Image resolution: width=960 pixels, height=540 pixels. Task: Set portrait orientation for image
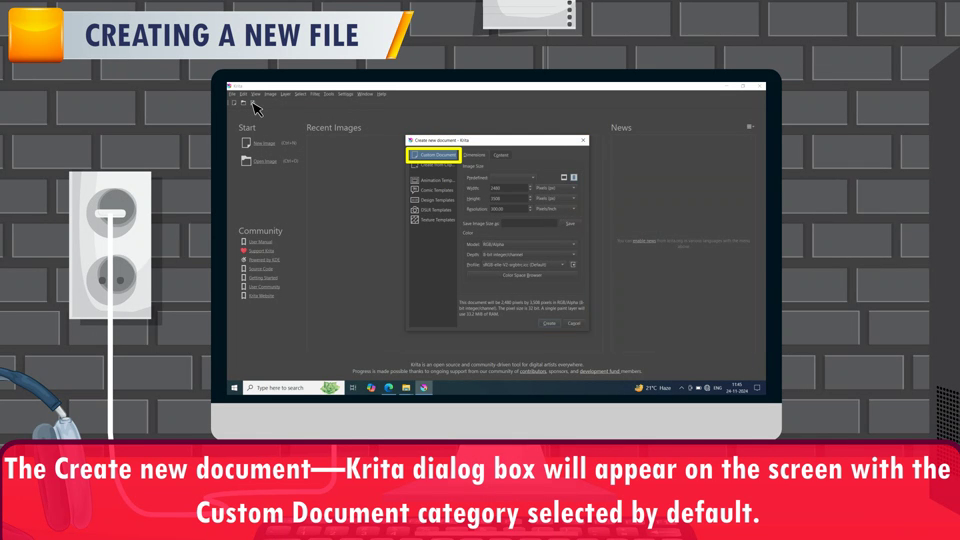tap(574, 177)
